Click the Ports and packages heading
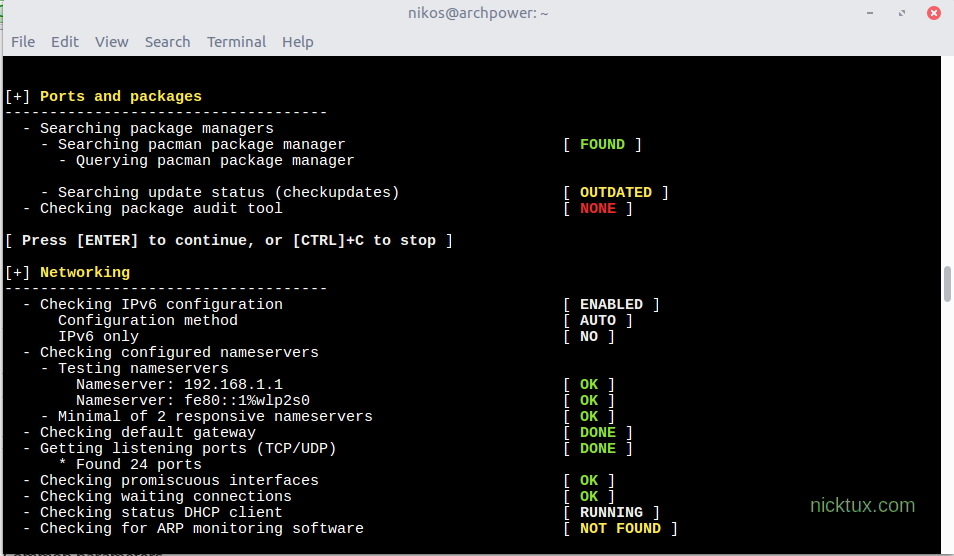Image resolution: width=954 pixels, height=556 pixels. 120,97
